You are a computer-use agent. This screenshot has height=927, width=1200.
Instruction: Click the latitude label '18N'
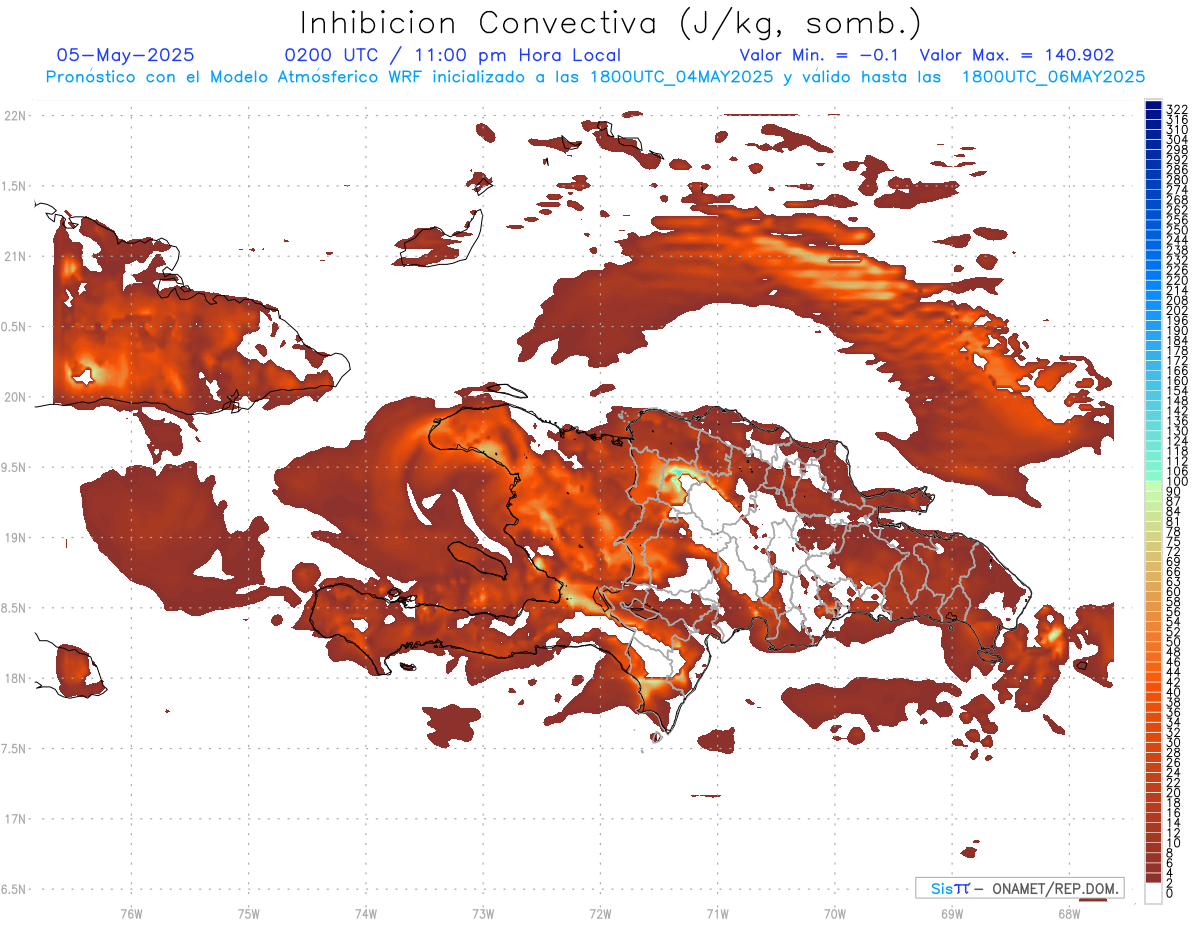click(x=15, y=679)
